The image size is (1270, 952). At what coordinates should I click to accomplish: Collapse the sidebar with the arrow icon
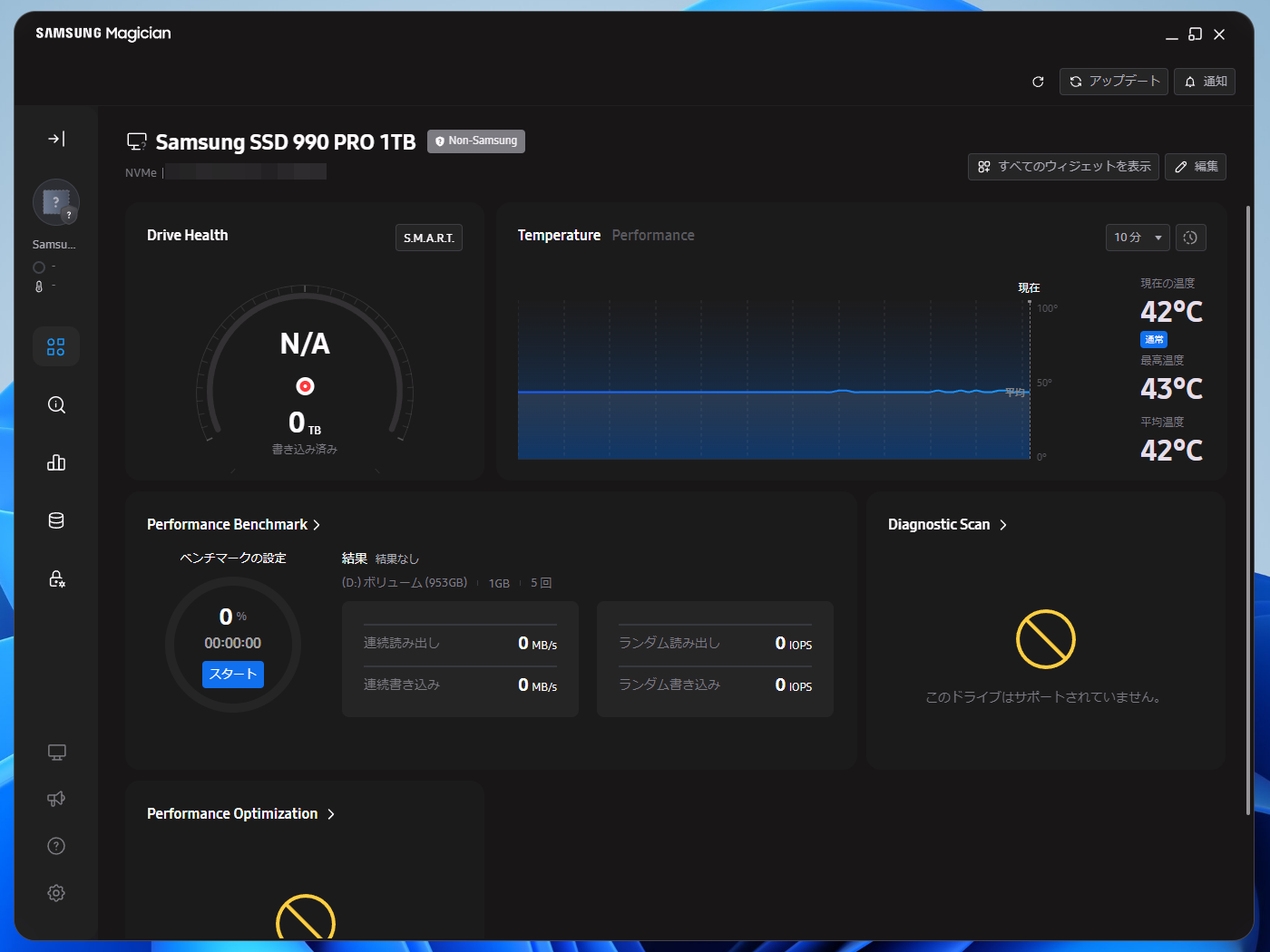pyautogui.click(x=56, y=139)
